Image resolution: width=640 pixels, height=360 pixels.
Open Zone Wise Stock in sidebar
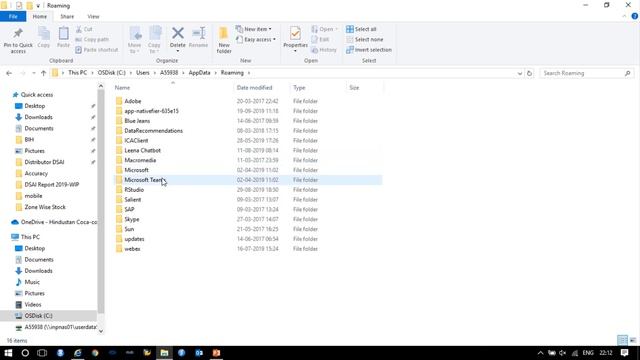tap(45, 207)
